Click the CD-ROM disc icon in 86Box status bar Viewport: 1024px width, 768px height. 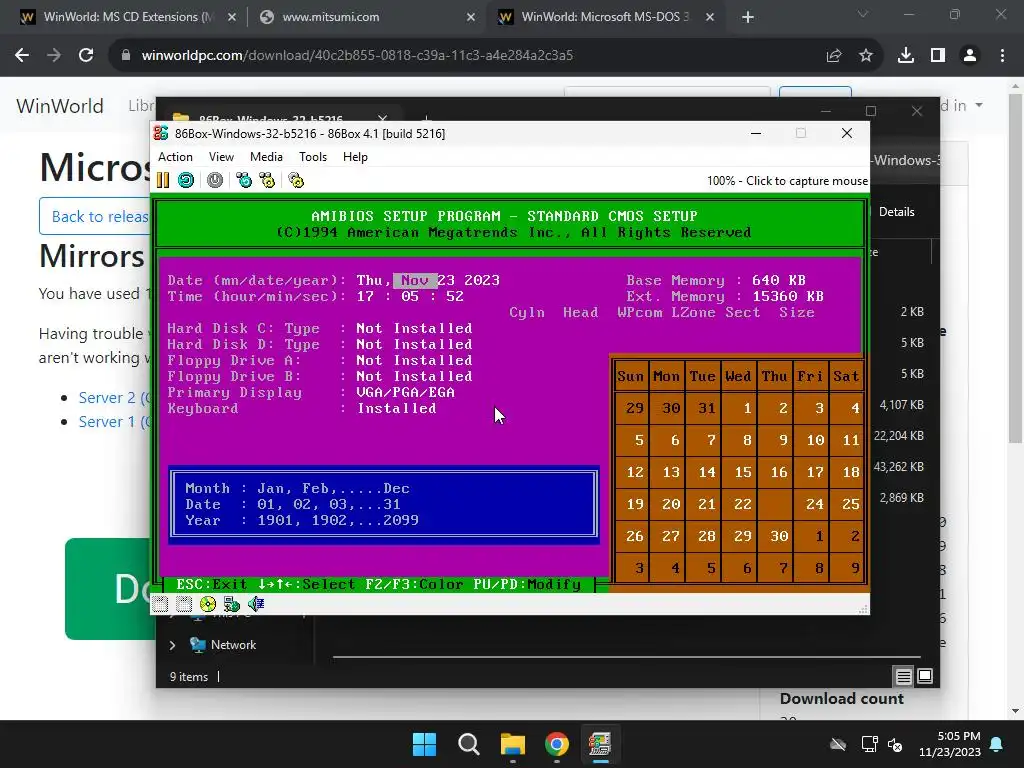coord(208,604)
